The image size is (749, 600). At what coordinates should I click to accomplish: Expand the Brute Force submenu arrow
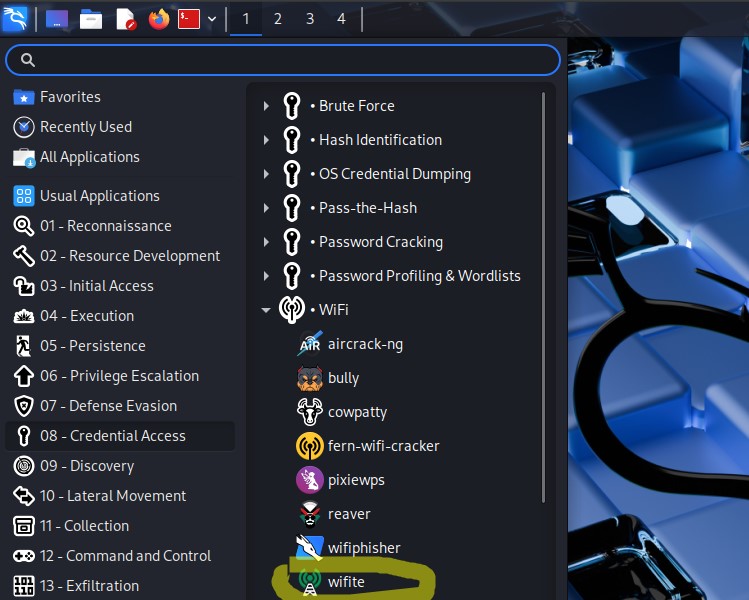(267, 106)
